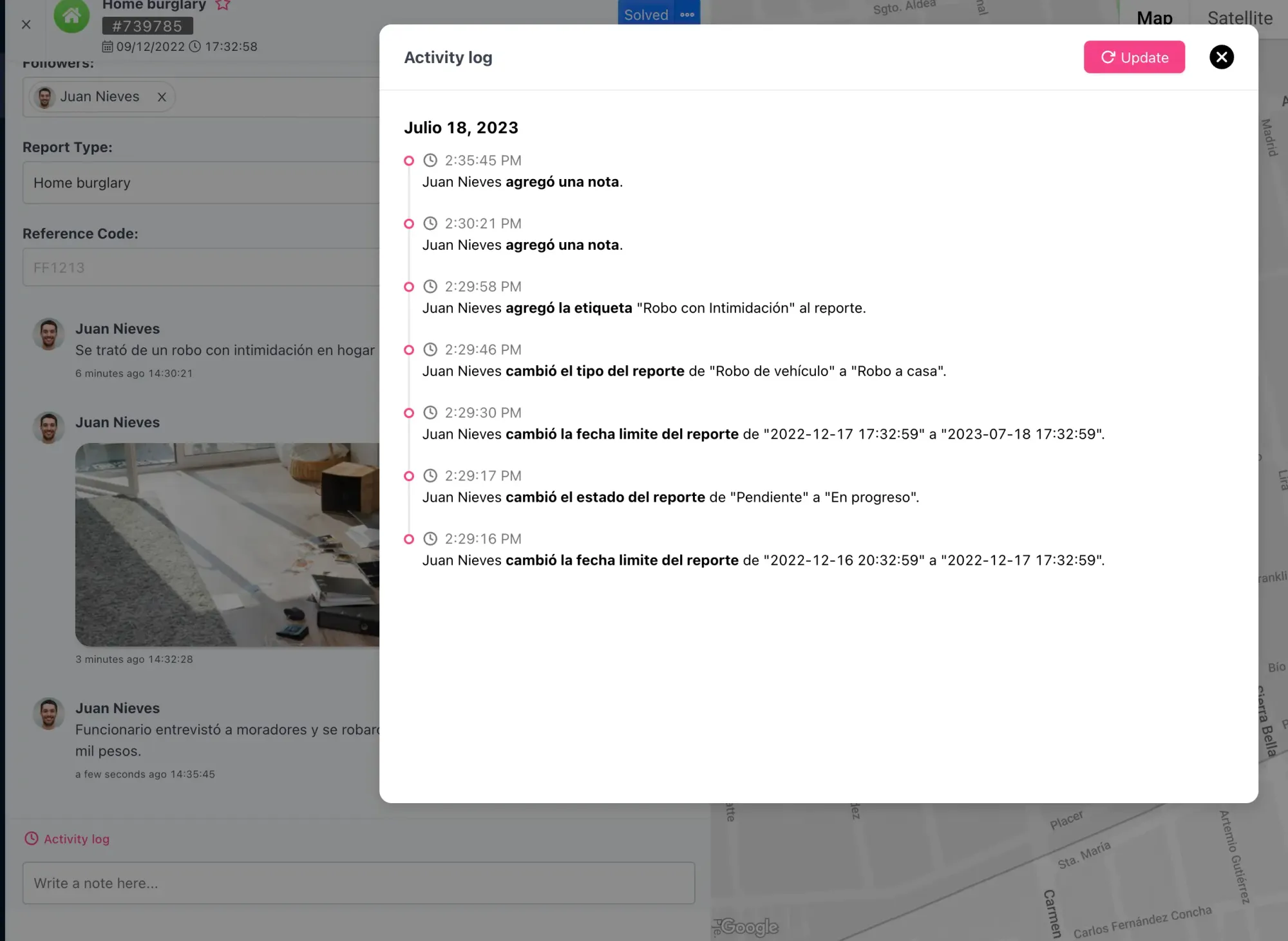
Task: Click the refresh icon inside the Update button
Action: point(1108,57)
